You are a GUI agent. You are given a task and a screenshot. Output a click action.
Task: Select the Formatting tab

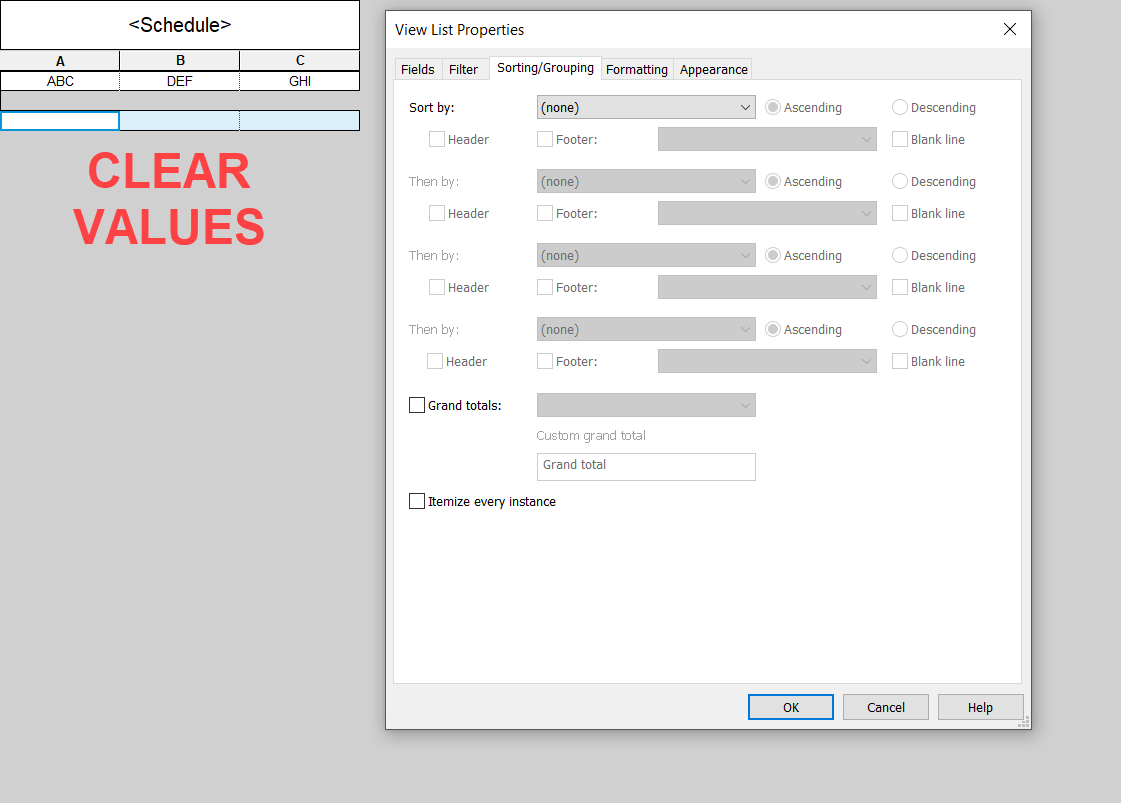click(637, 69)
